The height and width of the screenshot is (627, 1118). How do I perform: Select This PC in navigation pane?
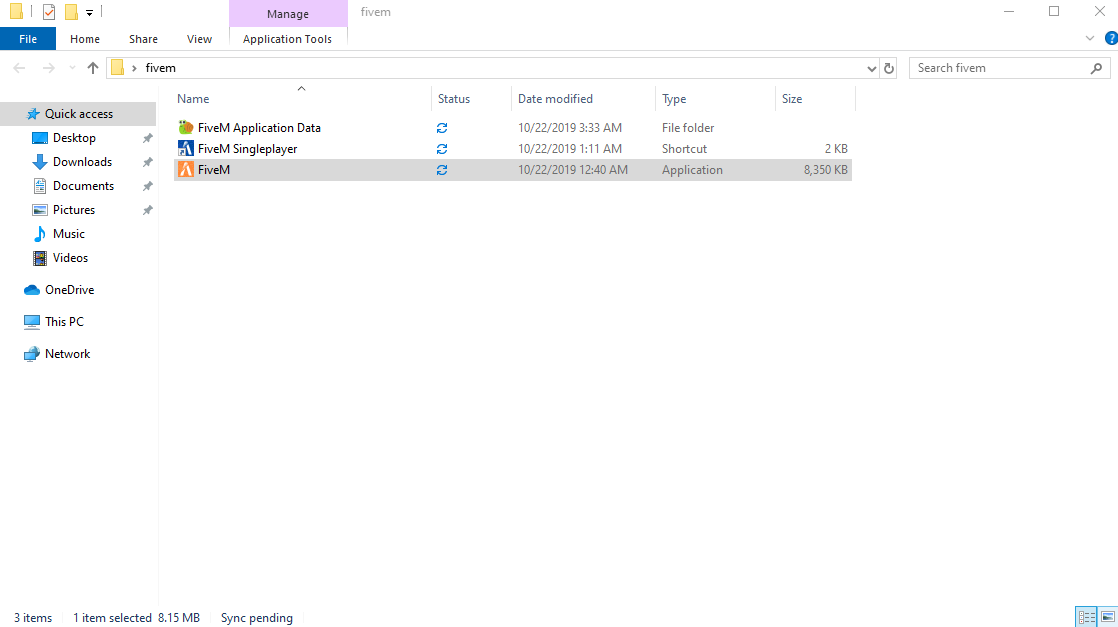[x=64, y=322]
